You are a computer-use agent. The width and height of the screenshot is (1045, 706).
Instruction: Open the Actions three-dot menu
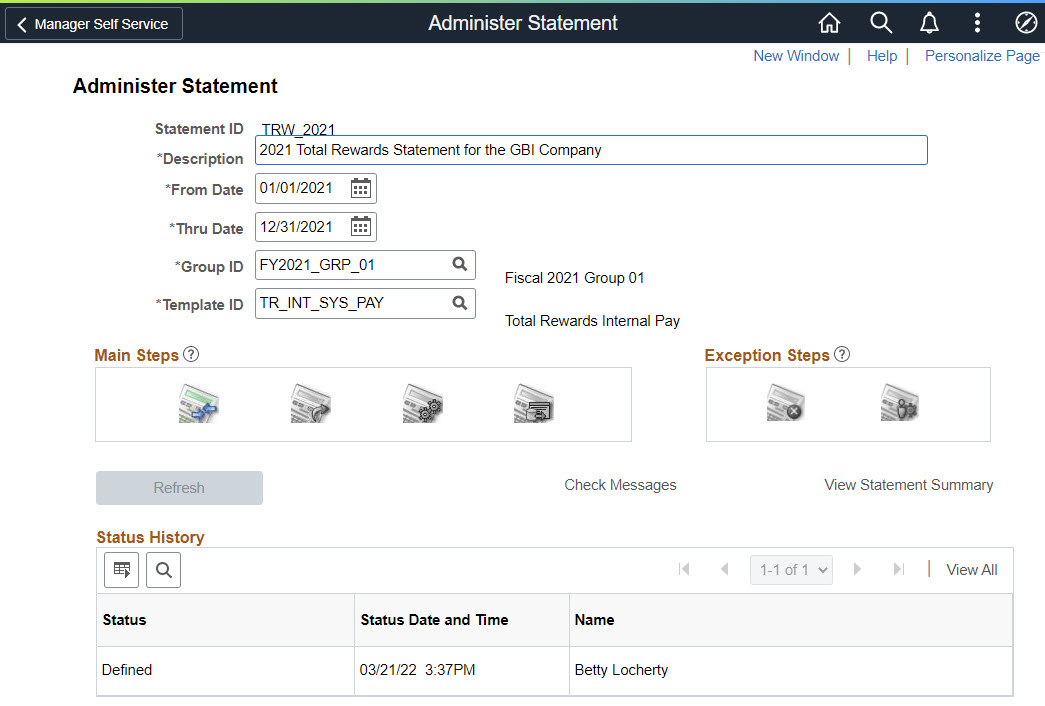point(977,23)
